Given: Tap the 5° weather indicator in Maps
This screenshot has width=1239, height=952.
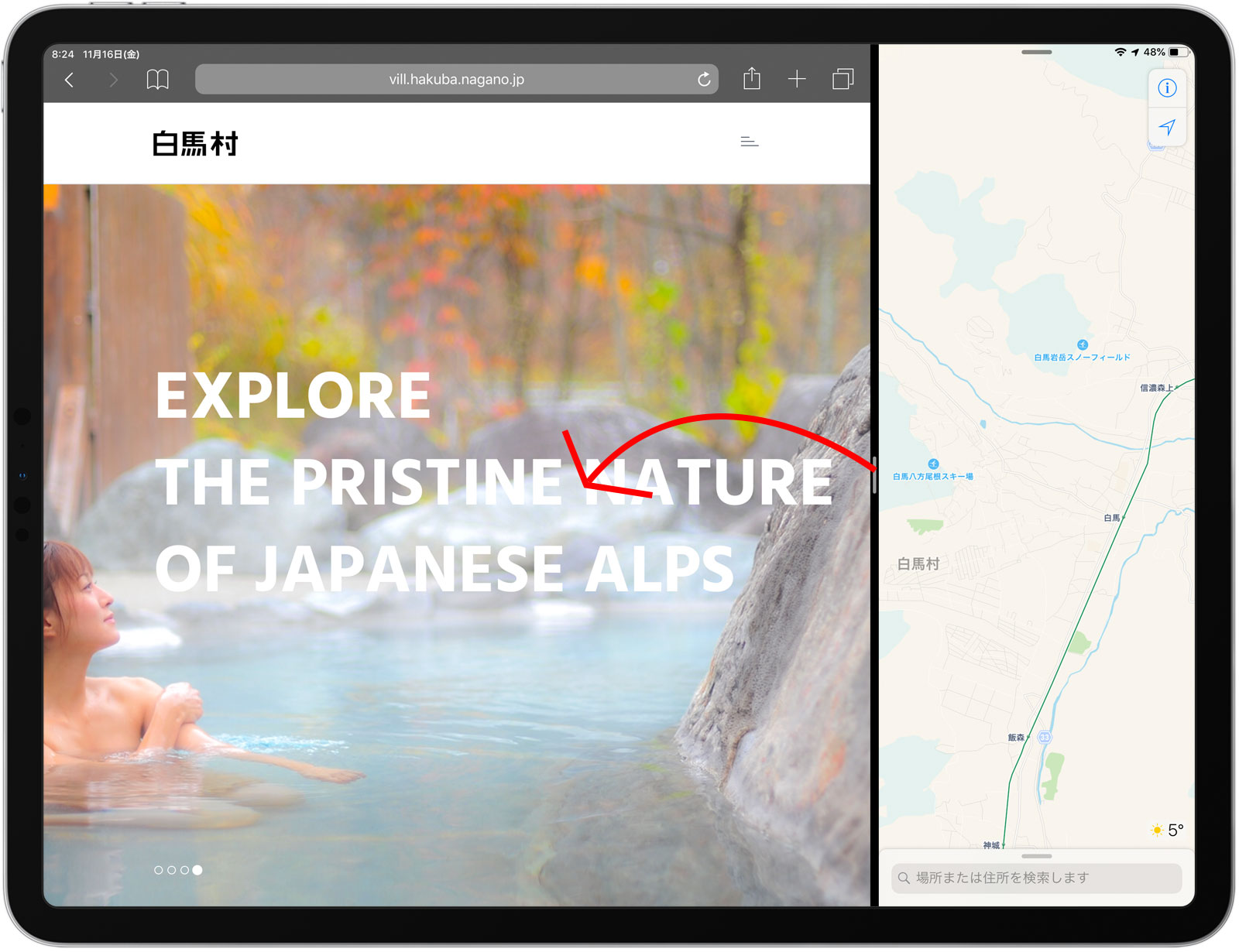Looking at the screenshot, I should click(1168, 830).
